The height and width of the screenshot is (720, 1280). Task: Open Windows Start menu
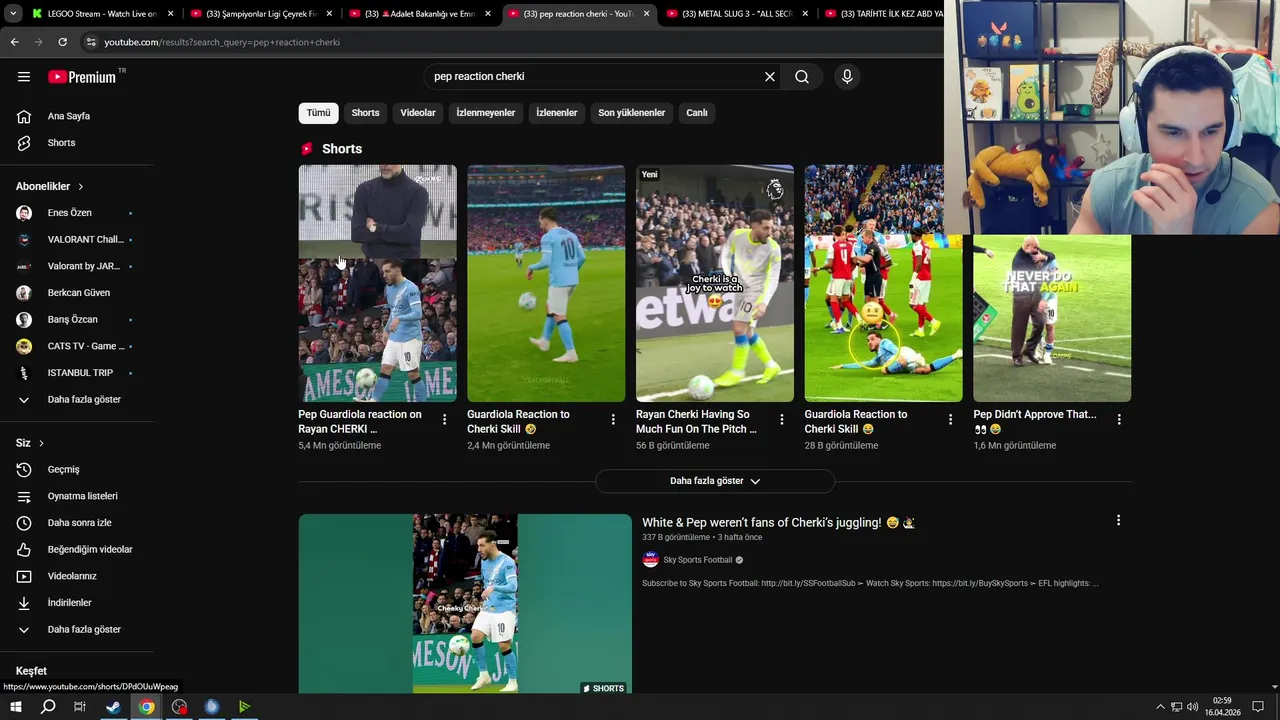(16, 707)
